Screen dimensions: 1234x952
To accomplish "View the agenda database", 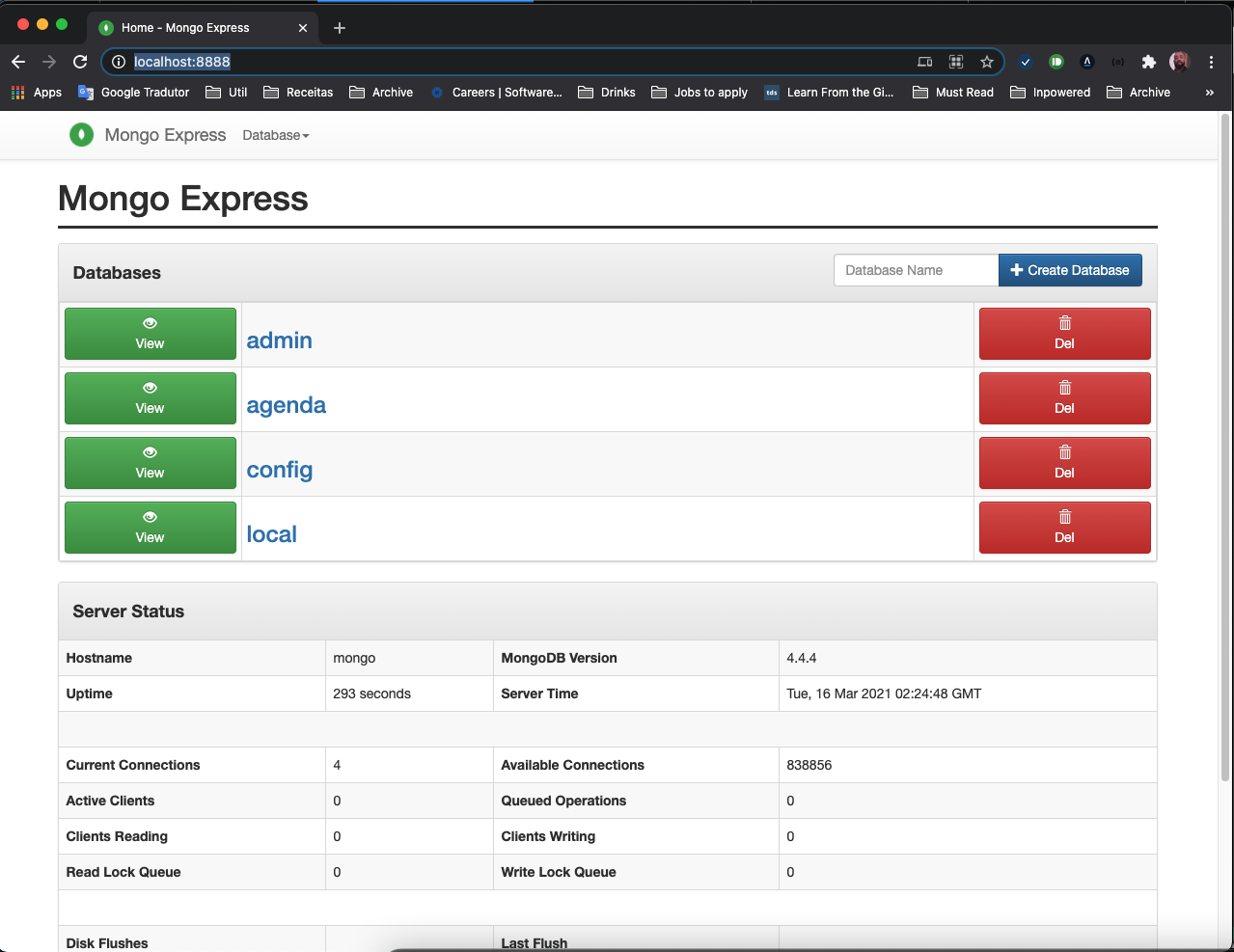I will [151, 398].
